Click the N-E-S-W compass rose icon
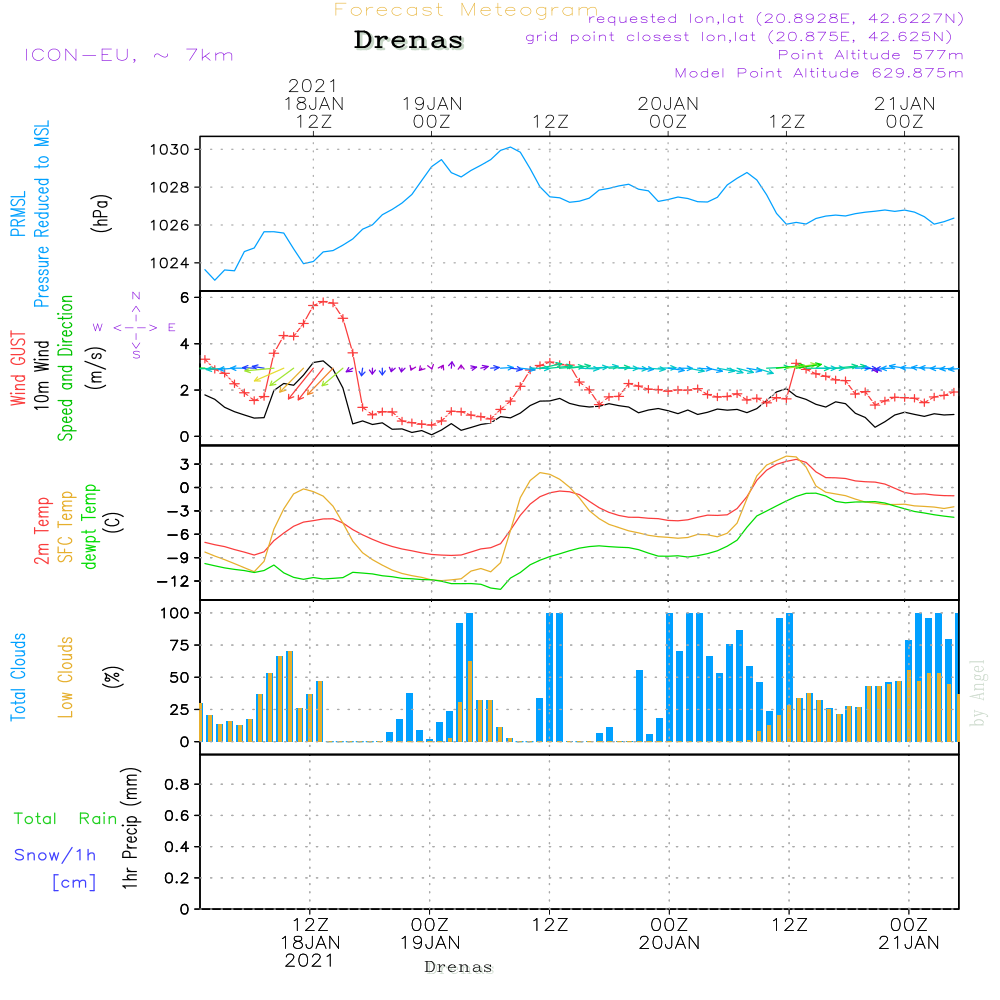 point(135,326)
